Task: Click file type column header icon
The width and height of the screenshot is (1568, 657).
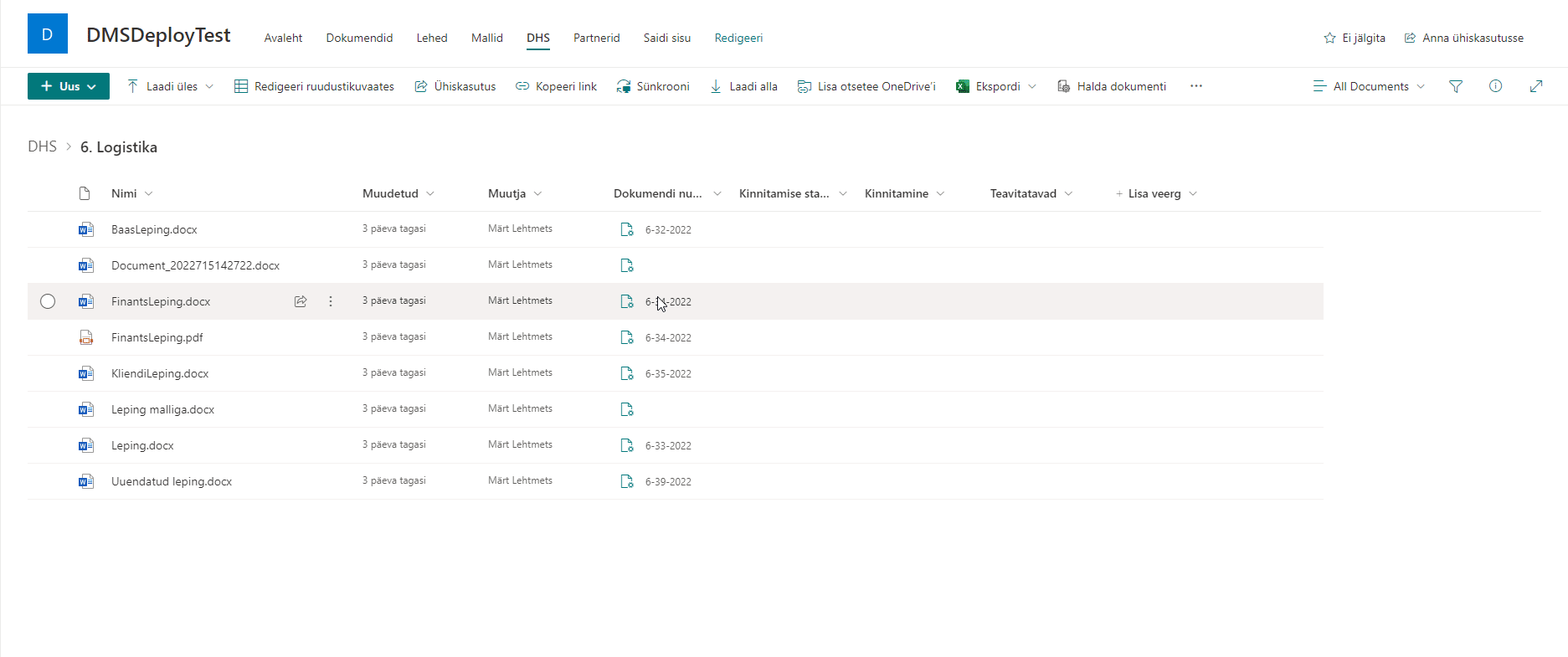Action: tap(85, 193)
